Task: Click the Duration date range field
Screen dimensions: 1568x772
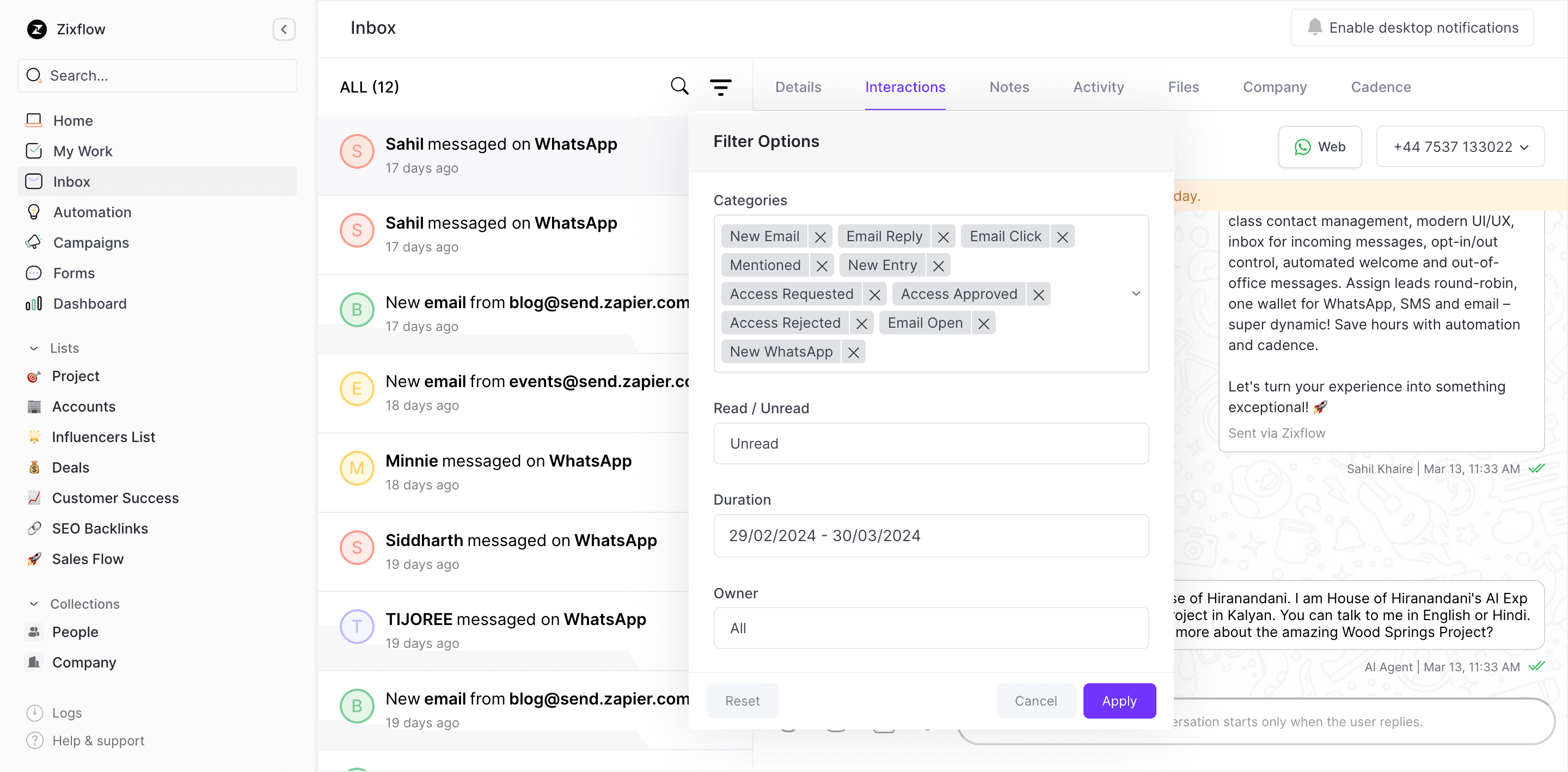Action: coord(930,536)
